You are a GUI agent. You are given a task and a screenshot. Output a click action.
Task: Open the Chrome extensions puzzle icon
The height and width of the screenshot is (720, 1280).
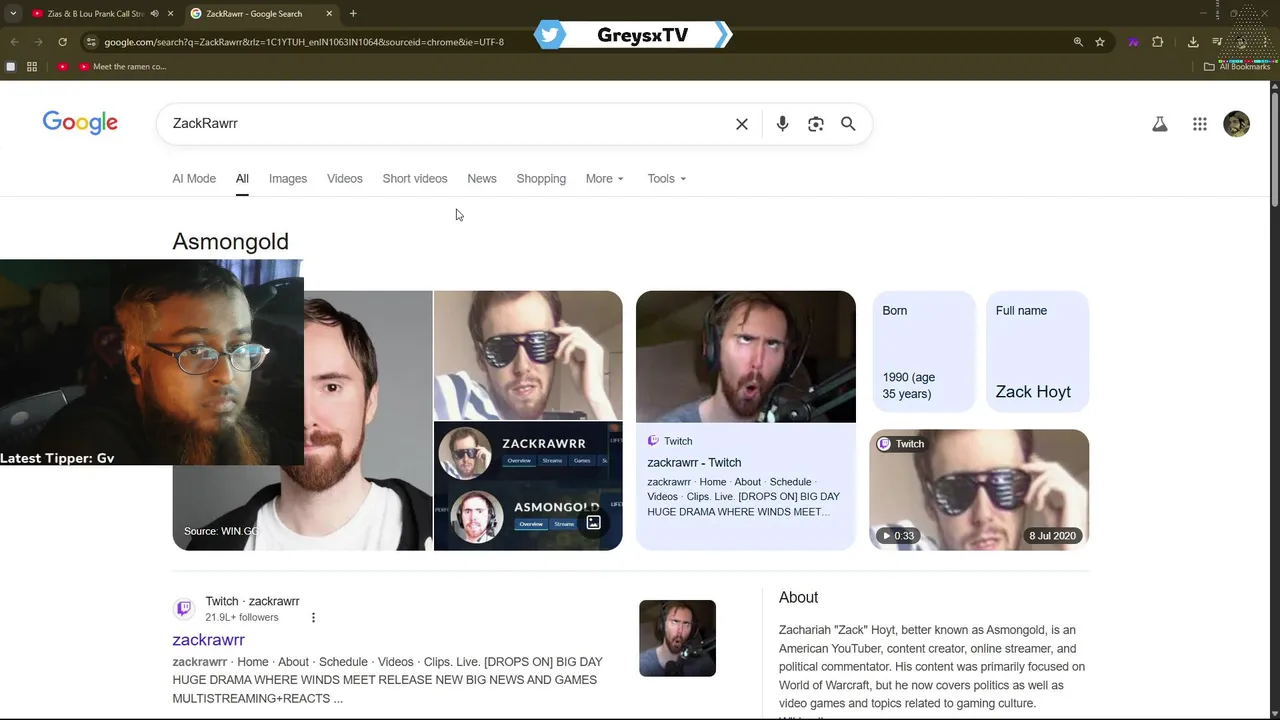pos(1158,42)
